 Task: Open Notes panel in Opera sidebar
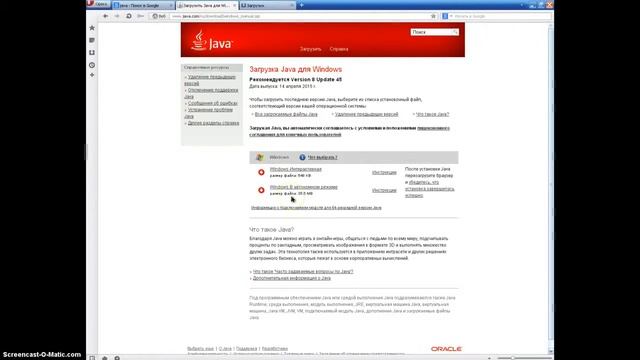92,40
